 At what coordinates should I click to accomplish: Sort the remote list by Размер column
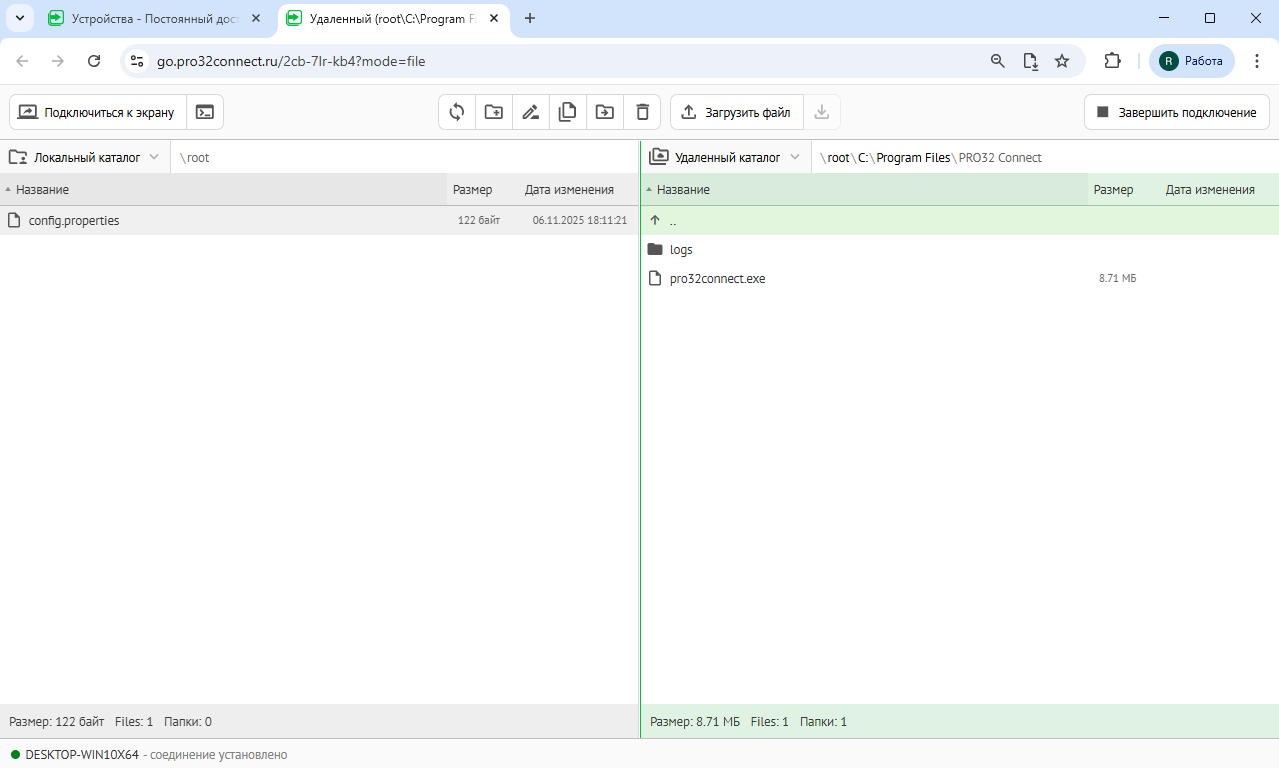click(x=1113, y=189)
